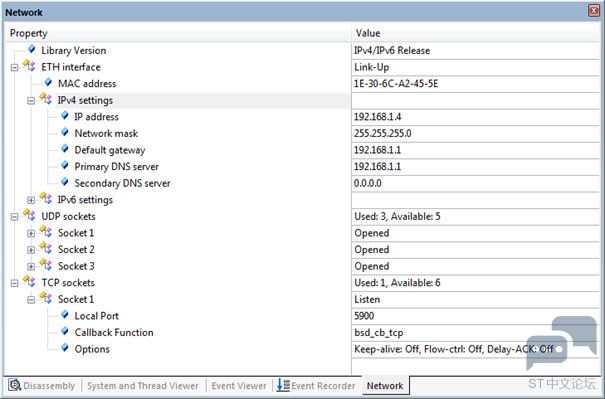Click the MAC address item icon
The width and height of the screenshot is (605, 399).
pos(49,83)
